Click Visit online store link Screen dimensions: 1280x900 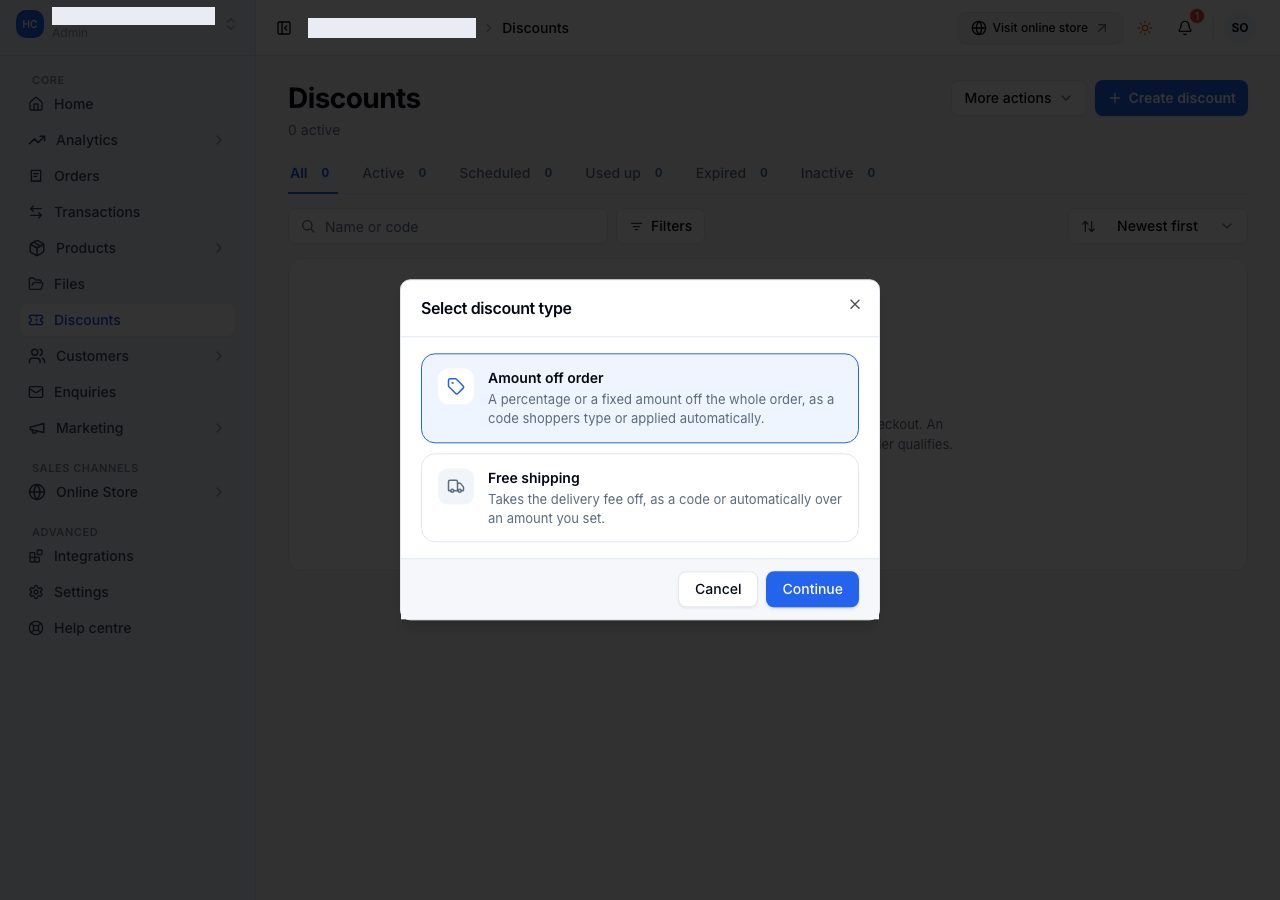click(x=1040, y=28)
